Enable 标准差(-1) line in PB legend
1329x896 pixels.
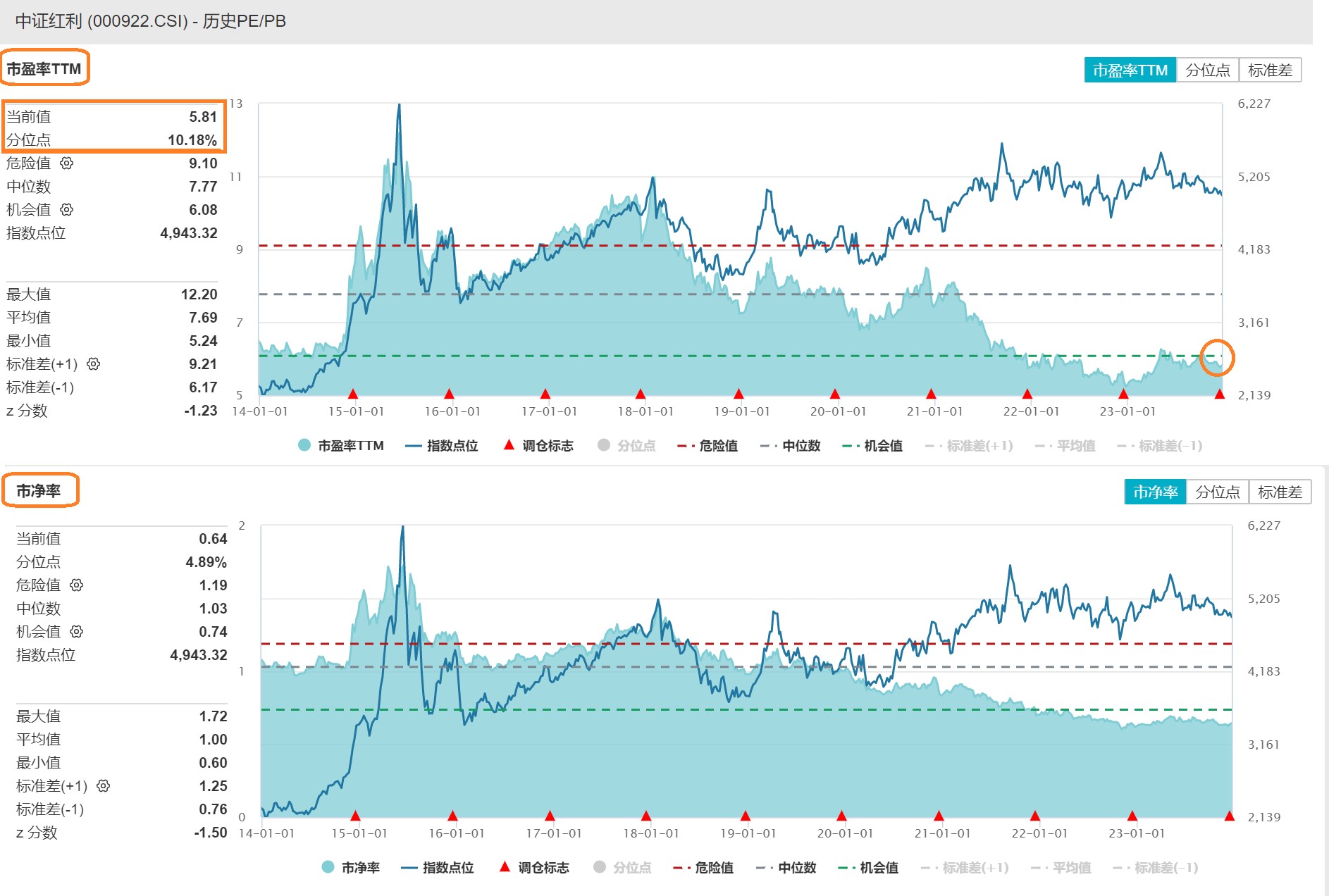(x=1156, y=868)
